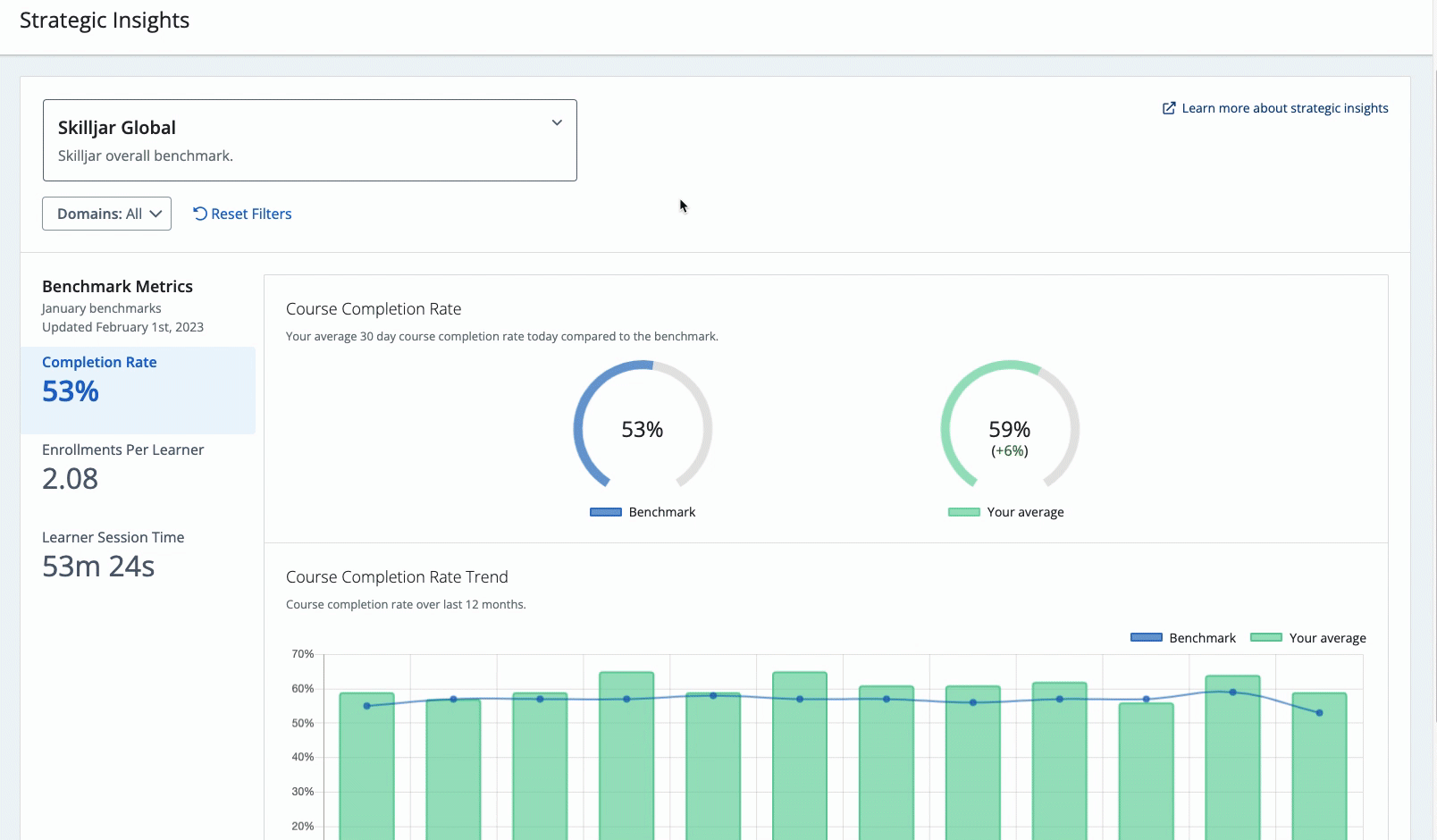Screen dimensions: 1437x840
Task: Select the Completion Rate metric tab
Action: pyautogui.click(x=138, y=391)
